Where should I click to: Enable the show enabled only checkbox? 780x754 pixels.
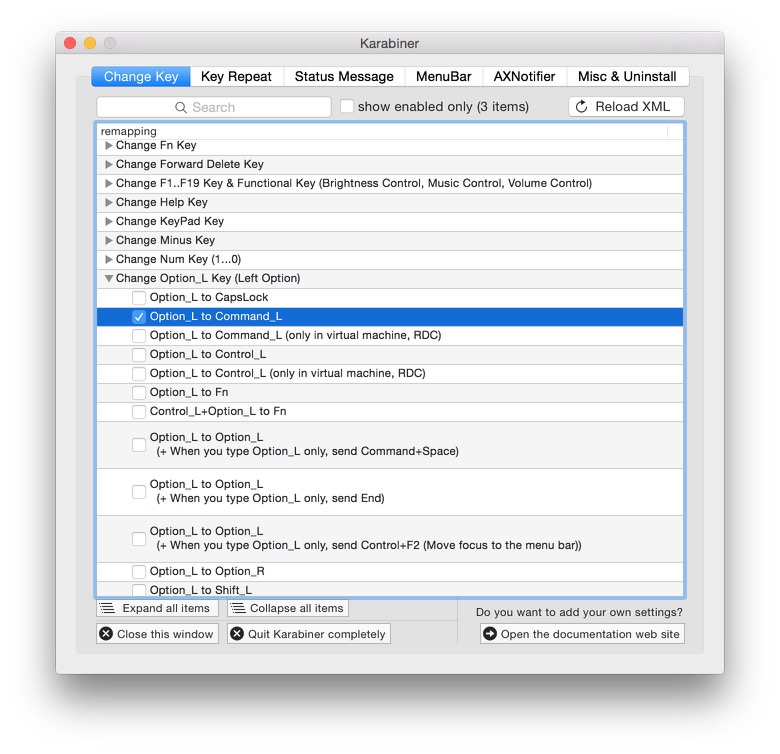click(347, 106)
